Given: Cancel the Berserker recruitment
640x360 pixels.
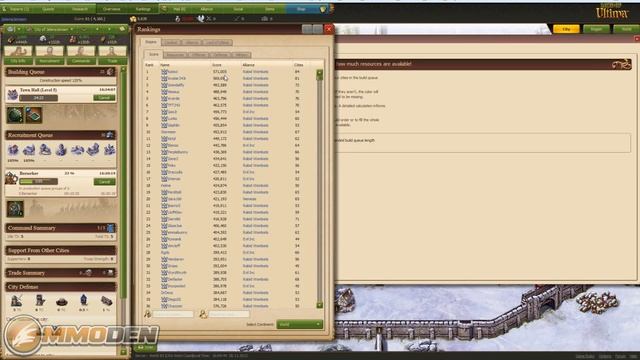Looking at the screenshot, I should (x=104, y=182).
